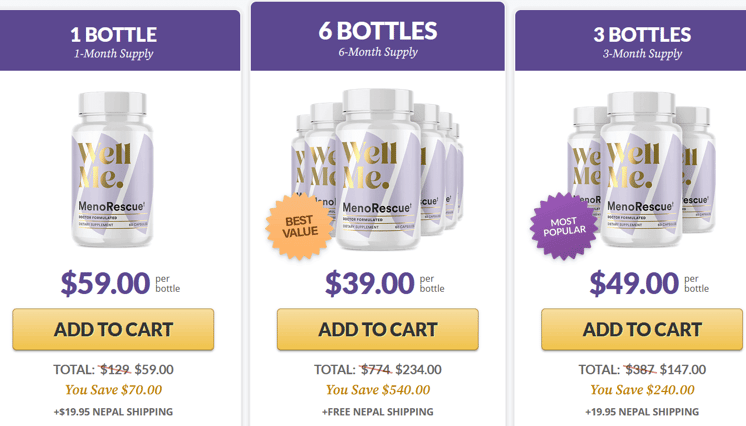Click the 1 Bottle header banner
This screenshot has width=746, height=426.
(x=119, y=40)
